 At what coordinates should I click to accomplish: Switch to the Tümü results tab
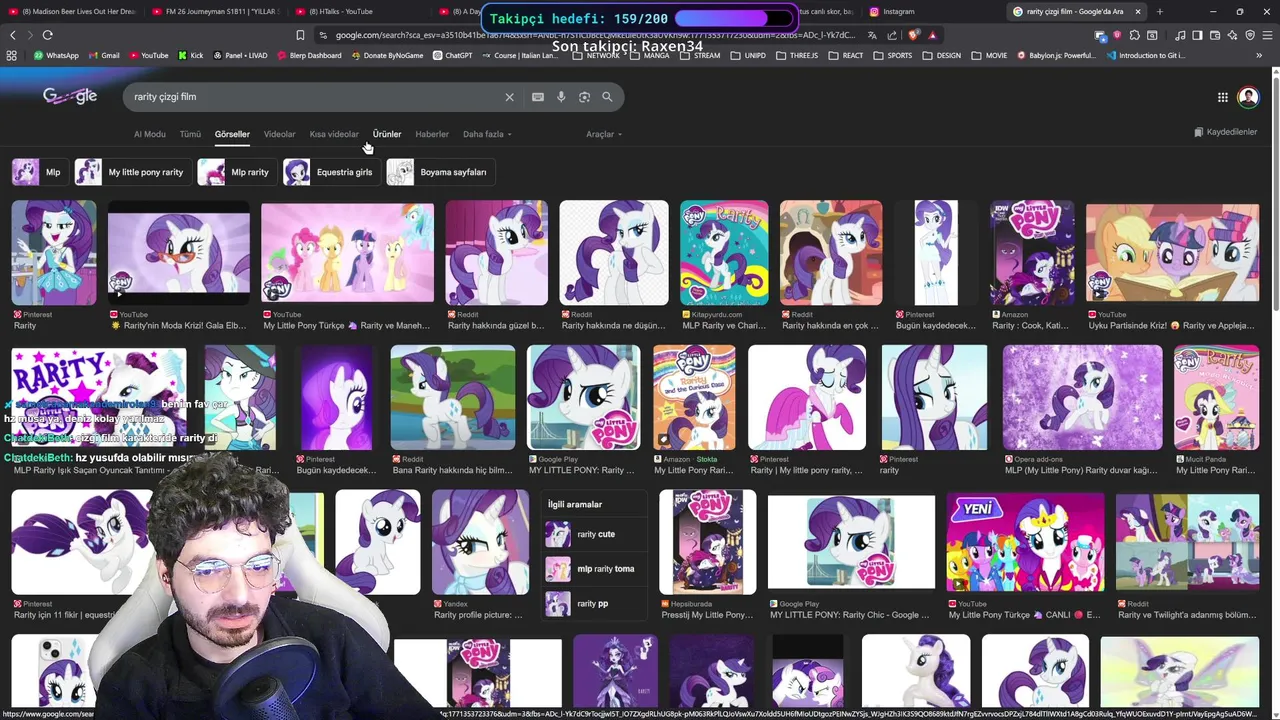click(x=190, y=134)
